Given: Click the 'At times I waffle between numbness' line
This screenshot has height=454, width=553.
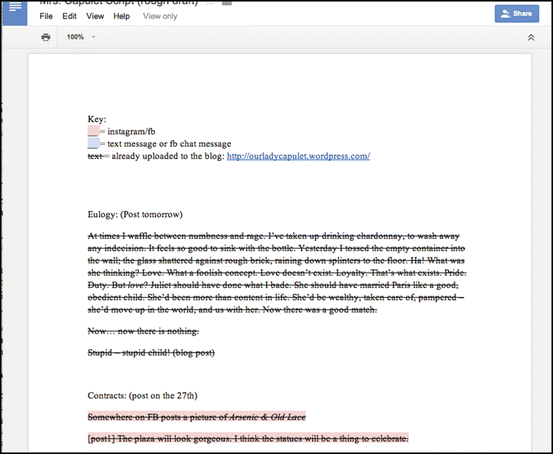Looking at the screenshot, I should pyautogui.click(x=273, y=236).
